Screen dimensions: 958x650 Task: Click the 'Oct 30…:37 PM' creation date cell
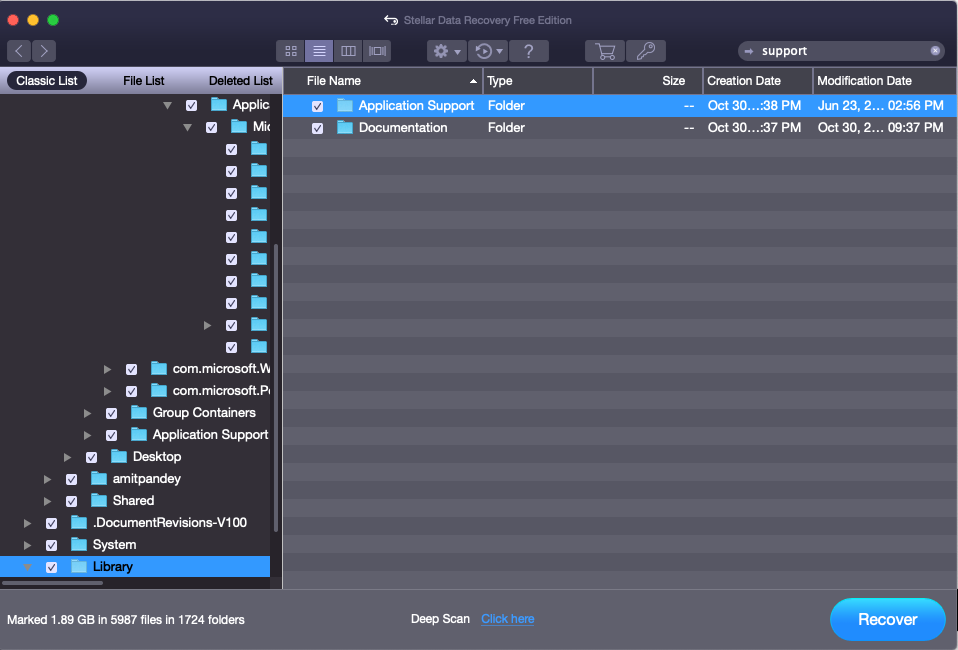pyautogui.click(x=754, y=128)
